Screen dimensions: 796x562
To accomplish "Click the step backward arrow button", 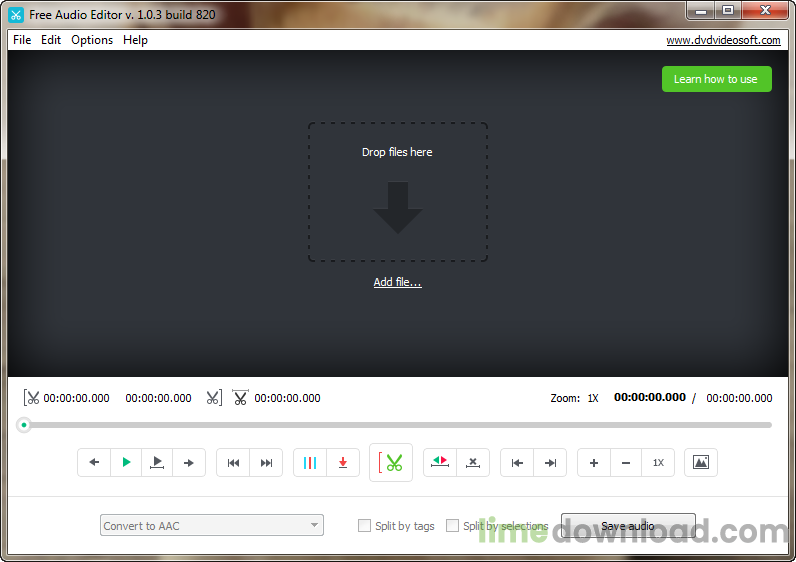I will pyautogui.click(x=94, y=462).
